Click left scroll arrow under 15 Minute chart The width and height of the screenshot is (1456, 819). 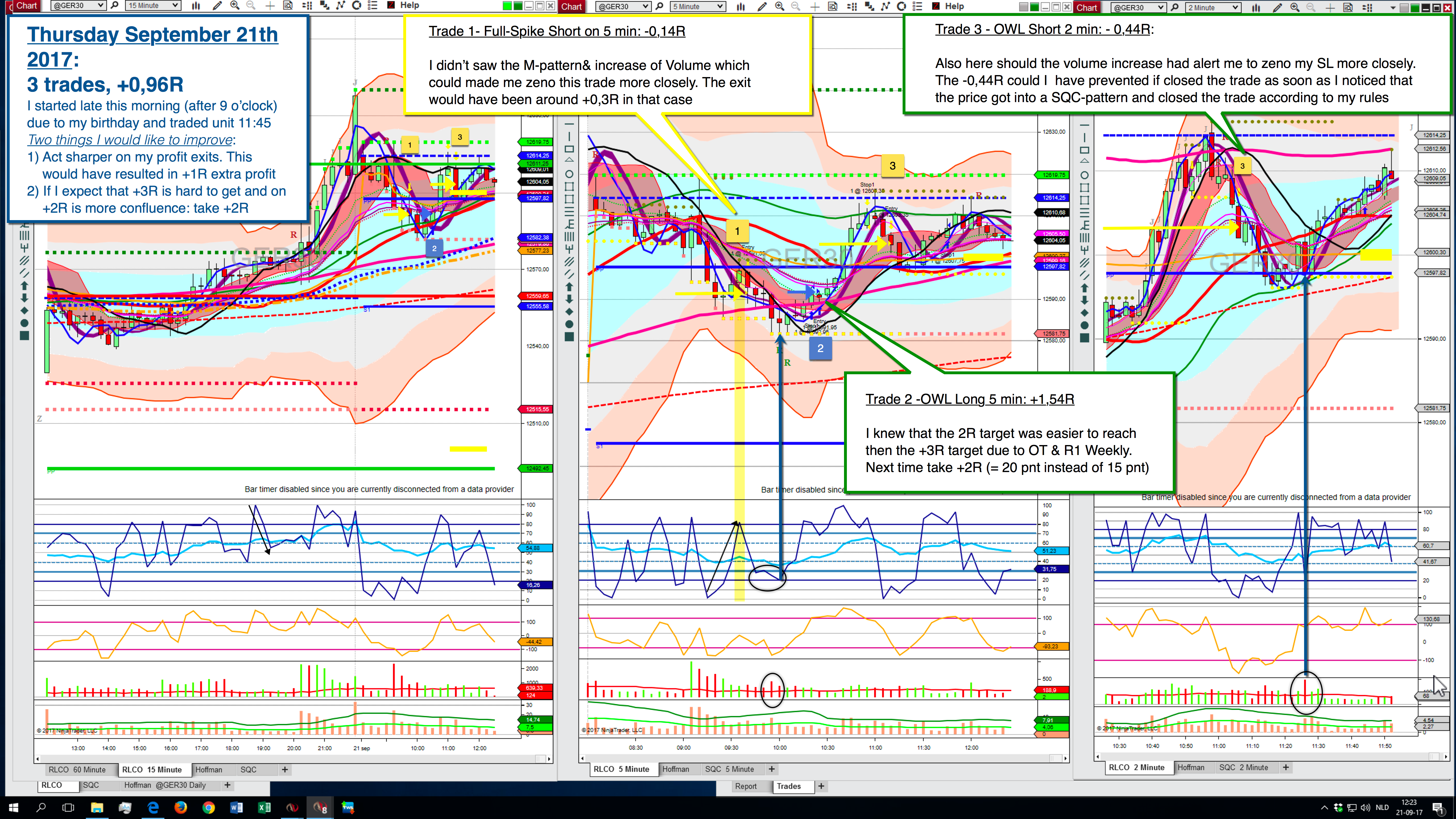[x=38, y=759]
